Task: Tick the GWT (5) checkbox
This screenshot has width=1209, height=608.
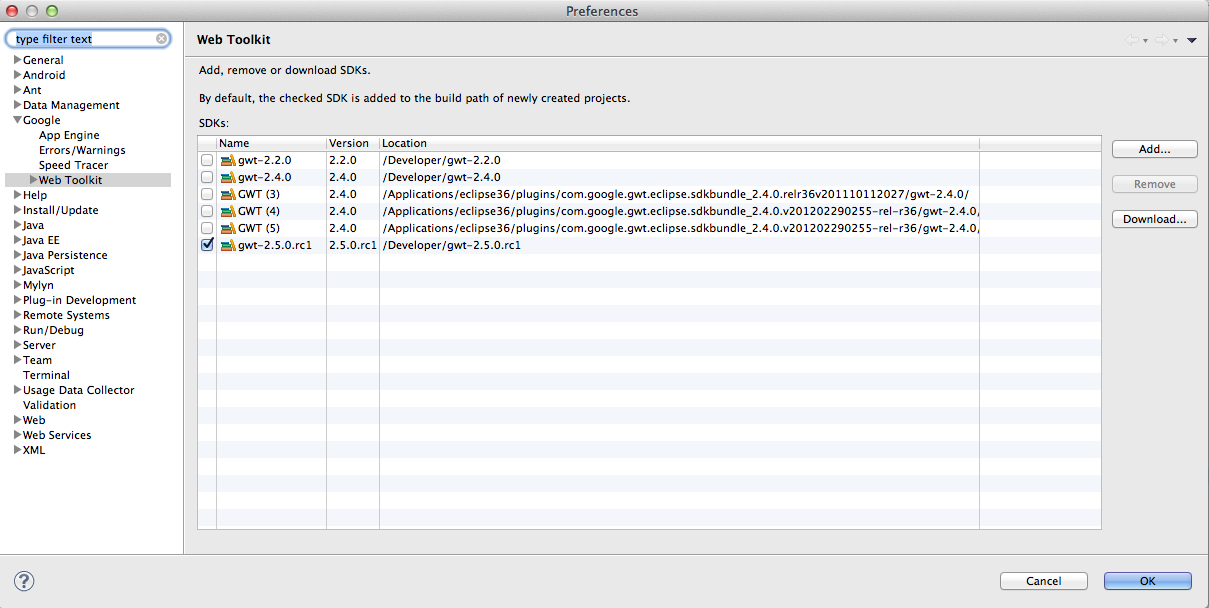Action: point(207,228)
